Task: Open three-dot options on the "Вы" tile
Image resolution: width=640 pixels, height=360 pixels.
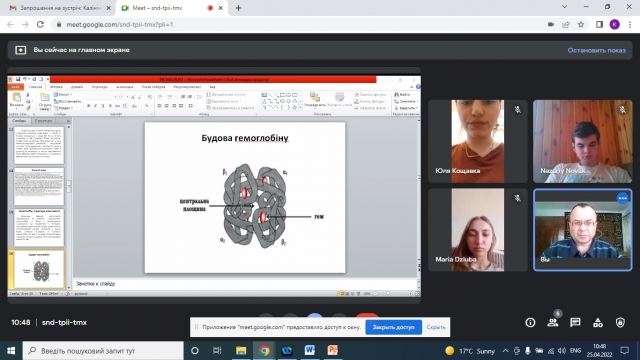Action: pos(622,198)
